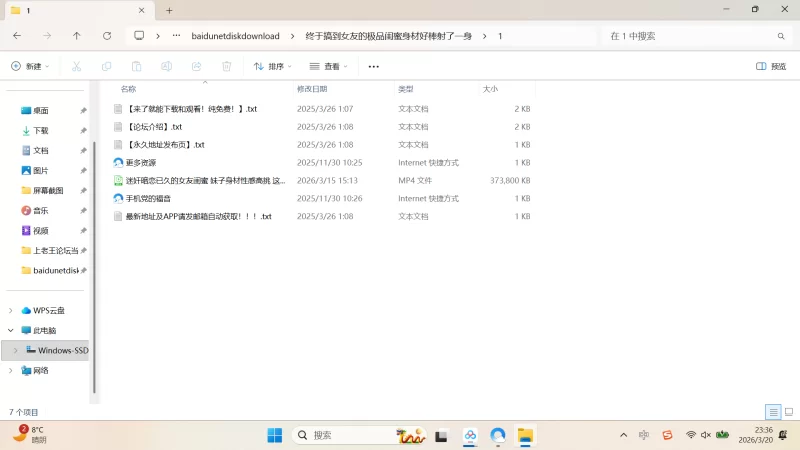800x450 pixels.
Task: Click the Windows Start button on taskbar
Action: [x=274, y=435]
